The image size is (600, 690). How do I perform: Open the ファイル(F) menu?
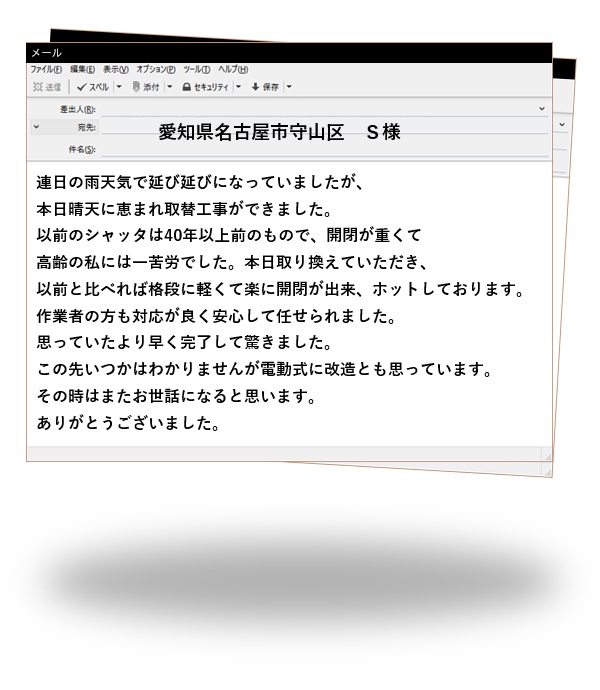(x=46, y=70)
